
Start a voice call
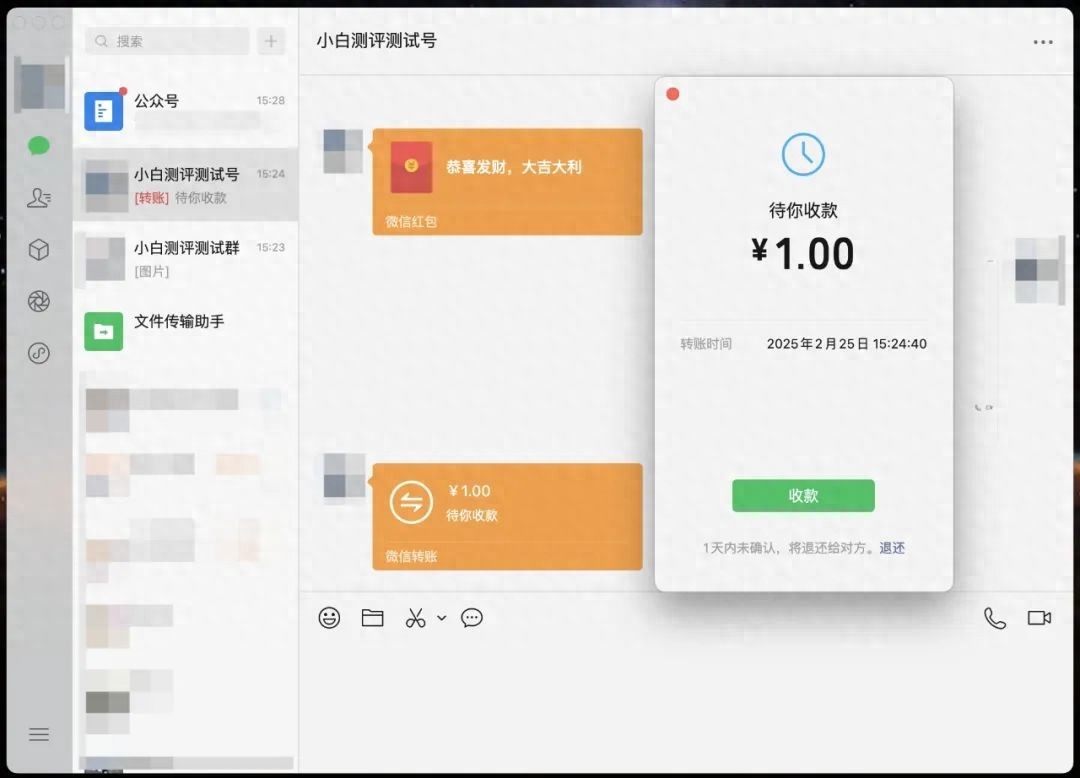[x=995, y=618]
